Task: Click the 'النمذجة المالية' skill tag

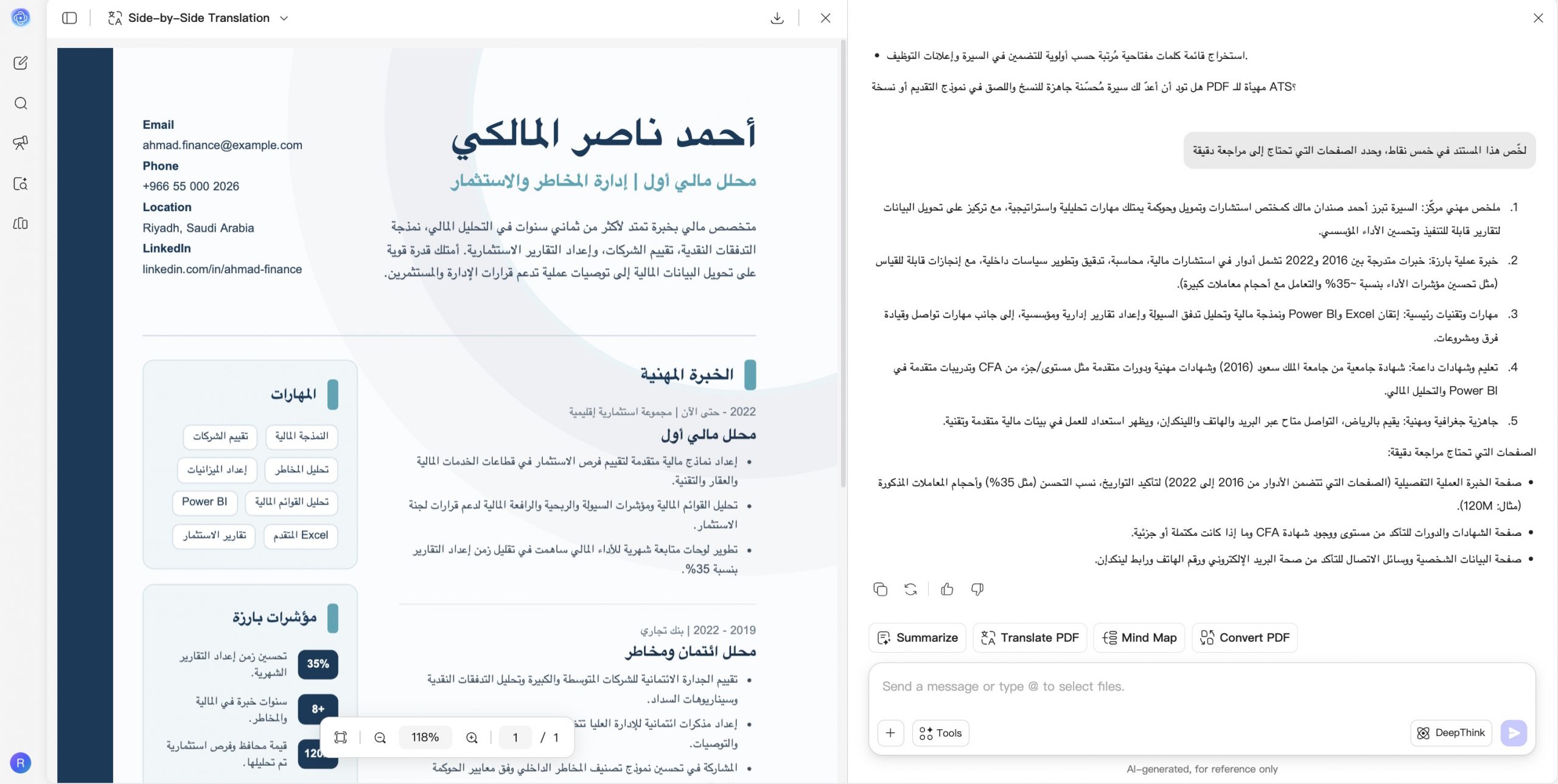Action: pos(302,436)
